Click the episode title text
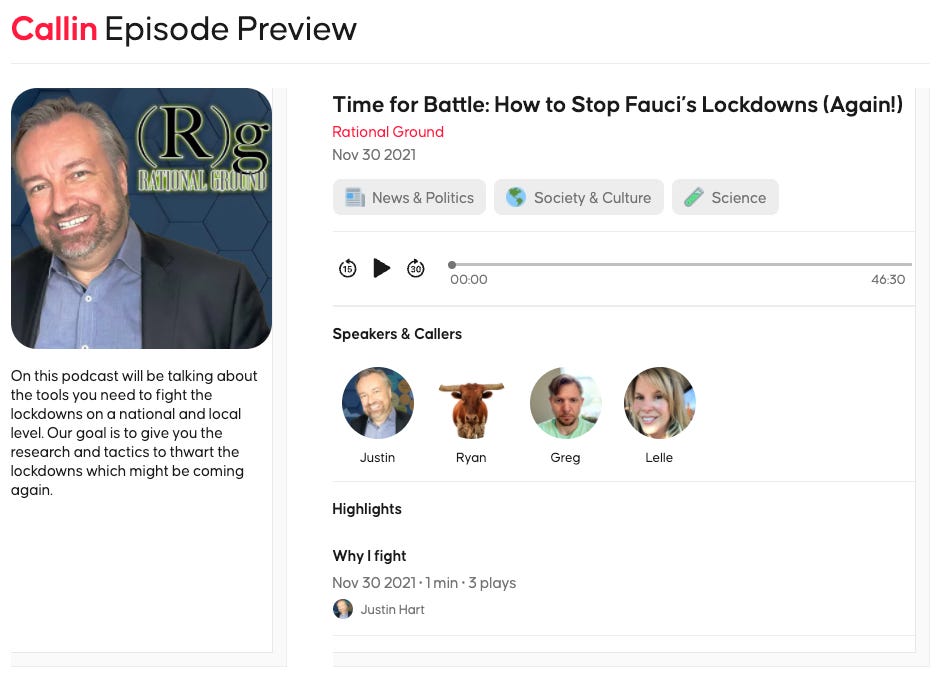The height and width of the screenshot is (677, 939). click(617, 105)
